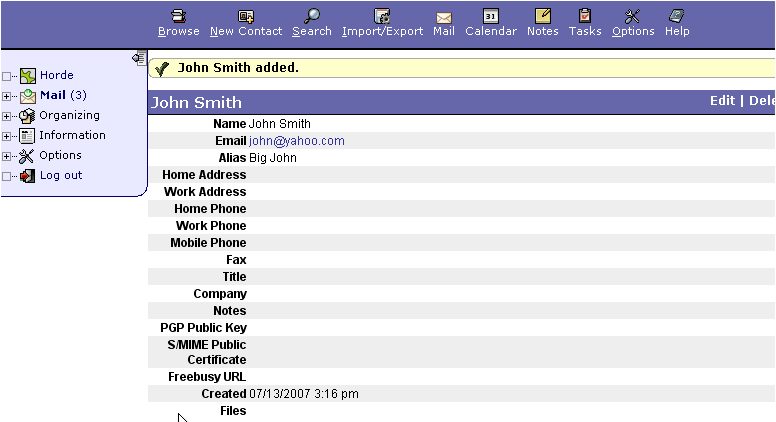Expand the Organizing tree node

coord(7,116)
